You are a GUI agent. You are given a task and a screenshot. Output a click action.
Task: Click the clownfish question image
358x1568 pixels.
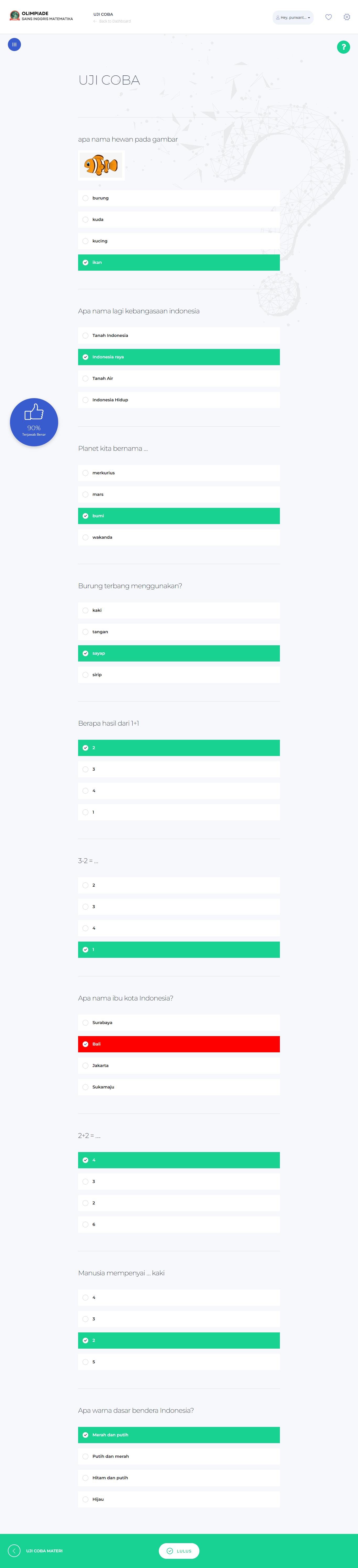(x=101, y=165)
